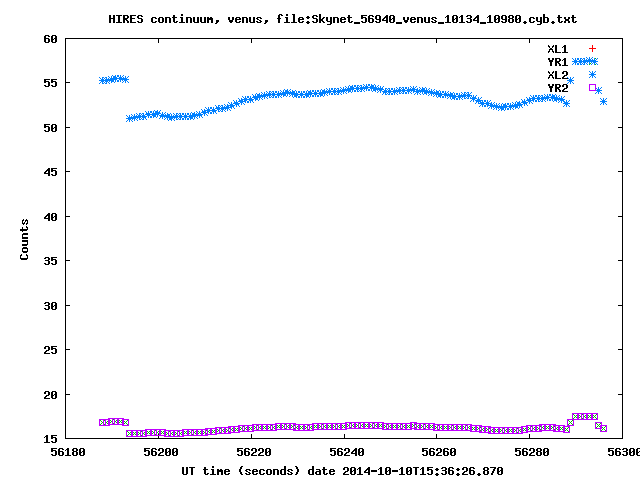Click y-axis tick label 30
Viewport: 640px width, 480px height.
(x=51, y=306)
